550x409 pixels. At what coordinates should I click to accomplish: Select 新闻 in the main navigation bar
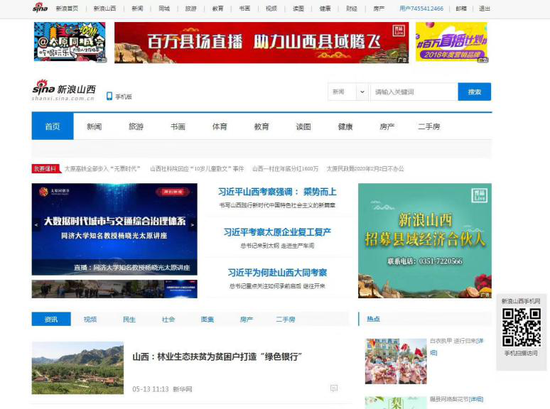(x=94, y=127)
